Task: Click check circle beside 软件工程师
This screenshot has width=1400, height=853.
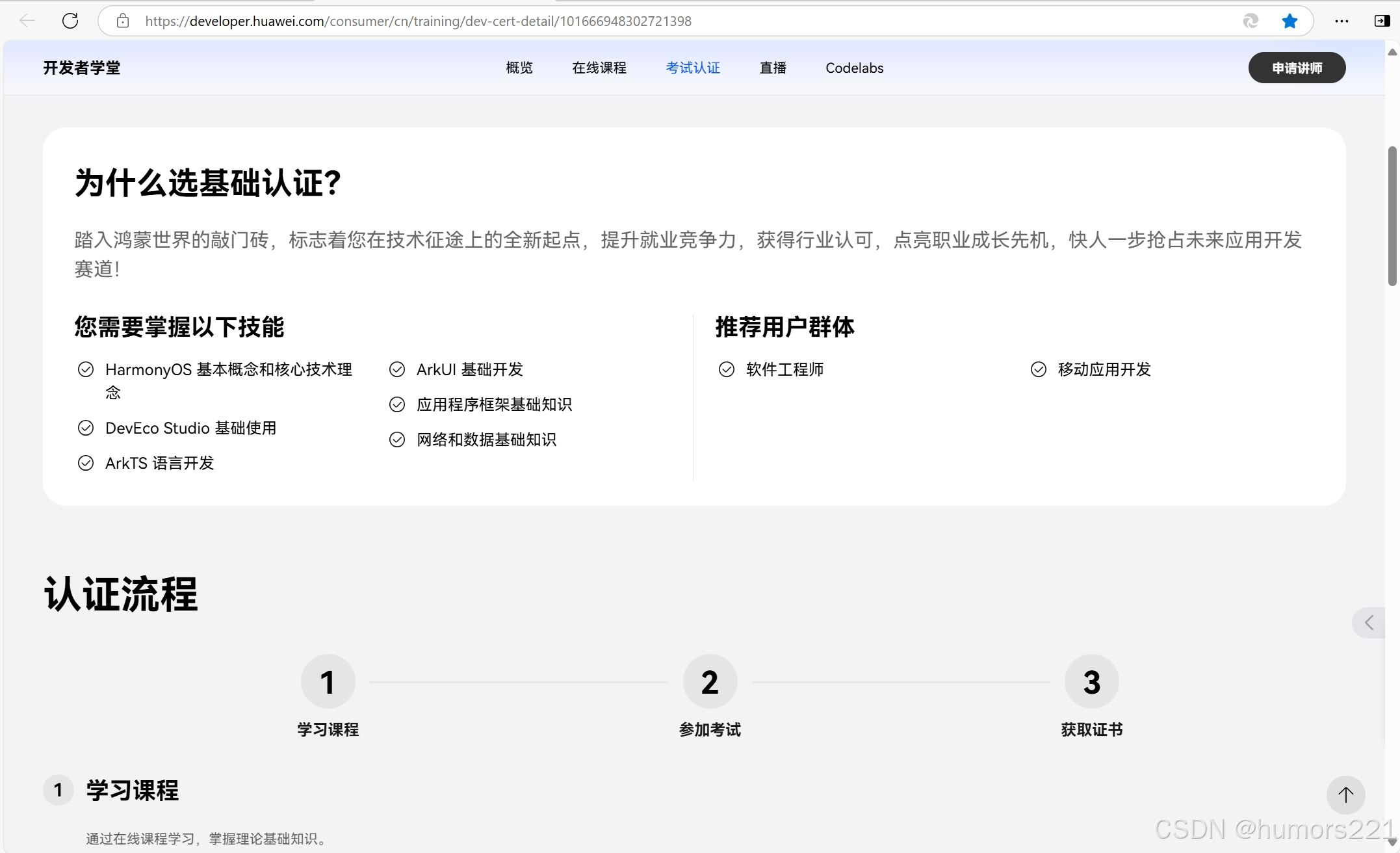Action: 727,369
